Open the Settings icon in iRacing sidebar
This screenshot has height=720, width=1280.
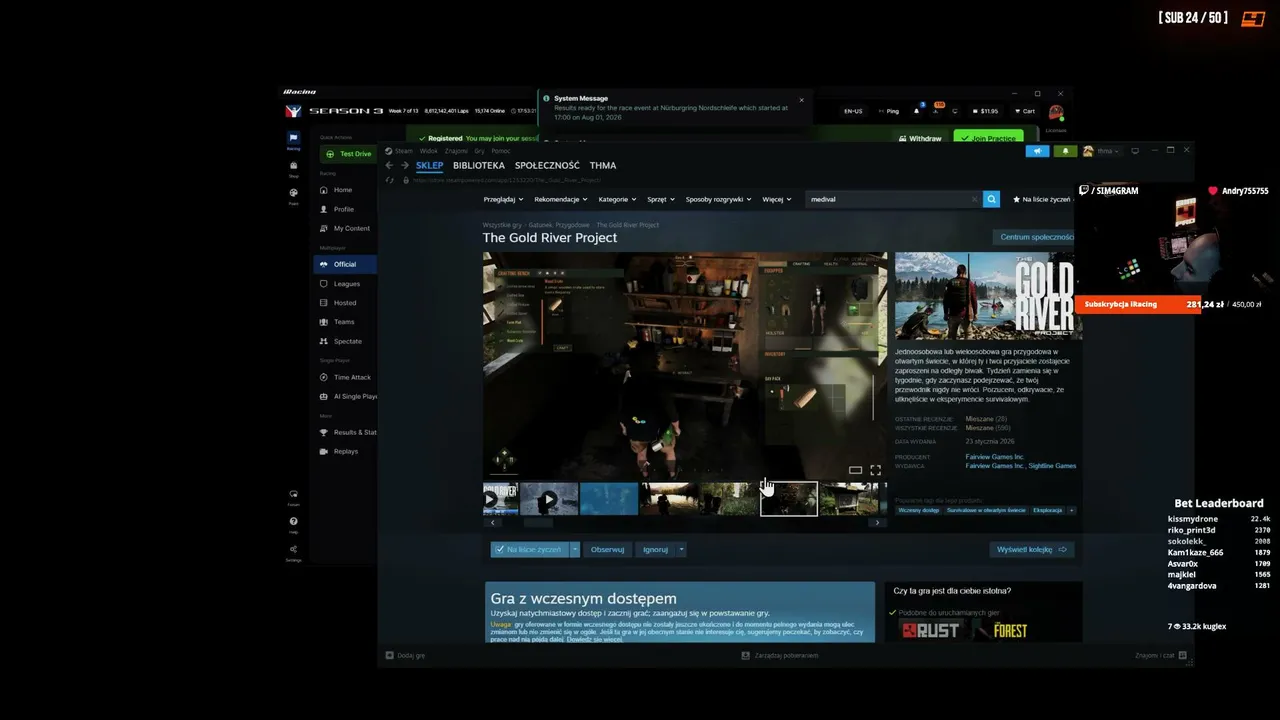point(293,551)
